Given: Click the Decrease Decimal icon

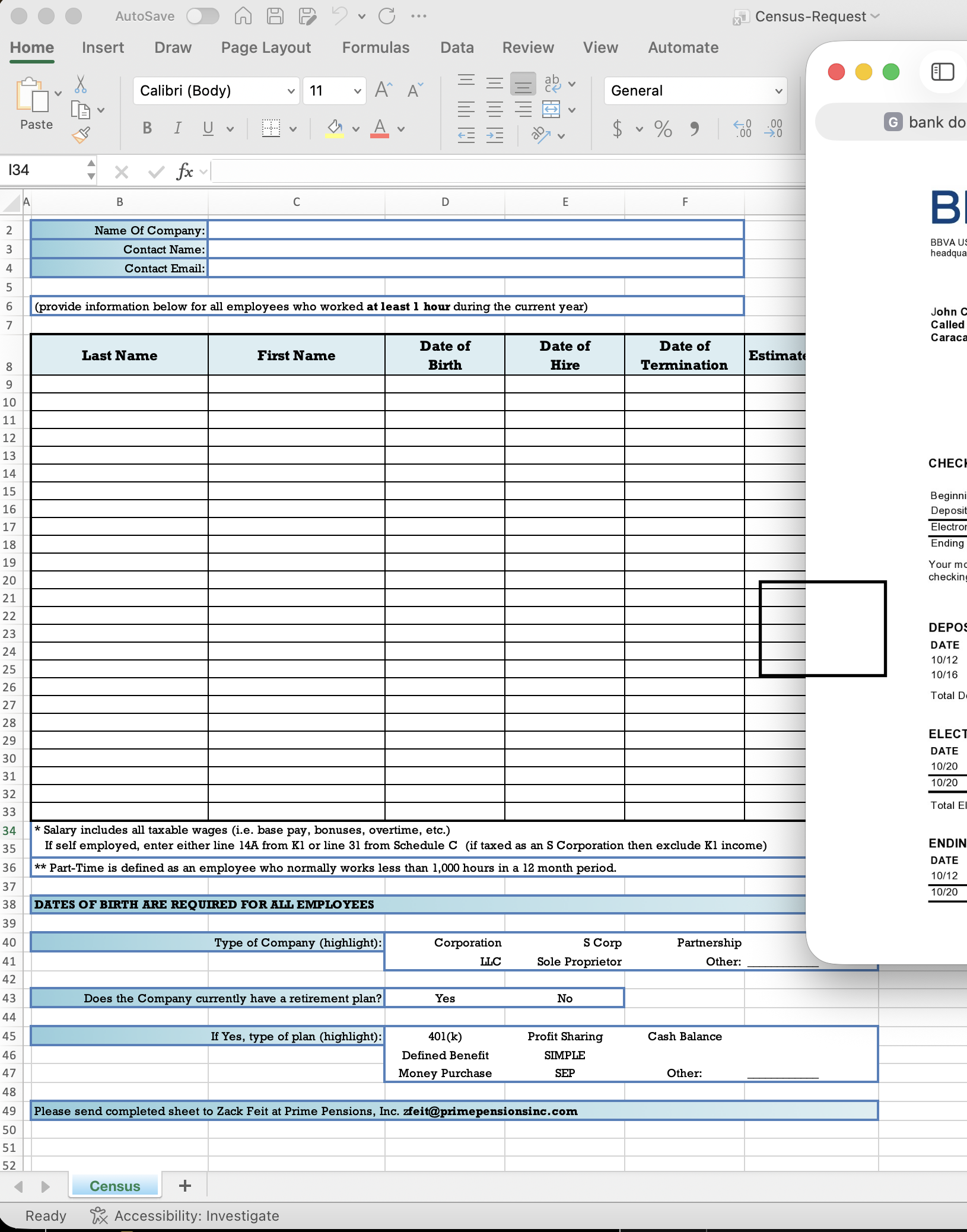Looking at the screenshot, I should coord(773,128).
